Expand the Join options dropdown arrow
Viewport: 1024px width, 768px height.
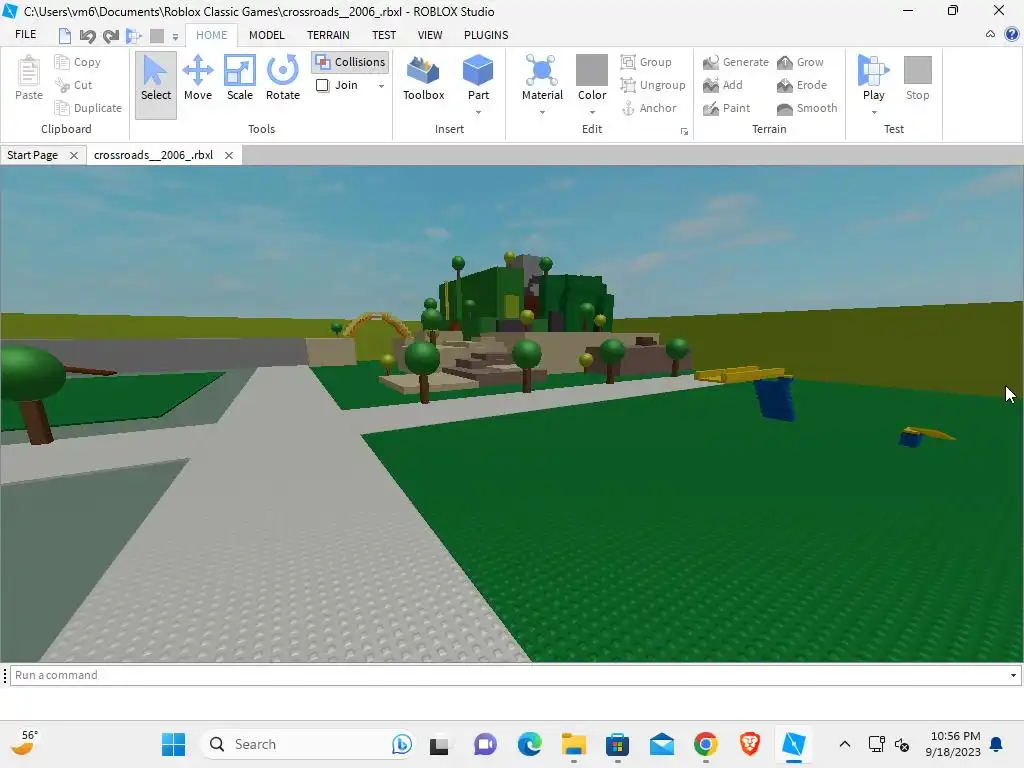381,86
